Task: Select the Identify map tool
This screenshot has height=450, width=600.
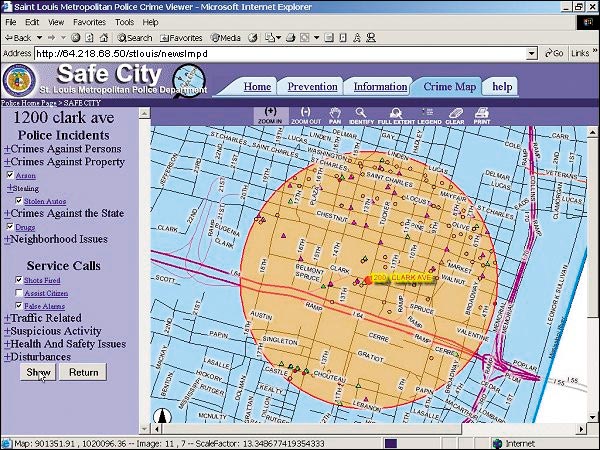Action: click(361, 115)
